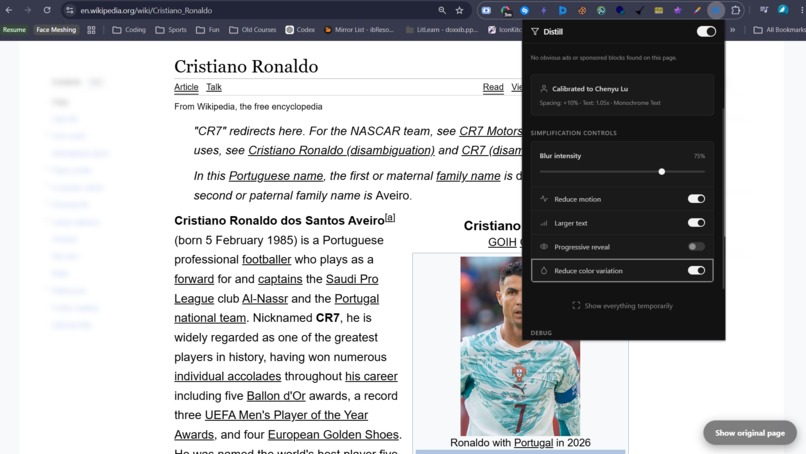This screenshot has width=806, height=454.
Task: Expand hidden bookmarks with the double chevron
Action: point(732,30)
